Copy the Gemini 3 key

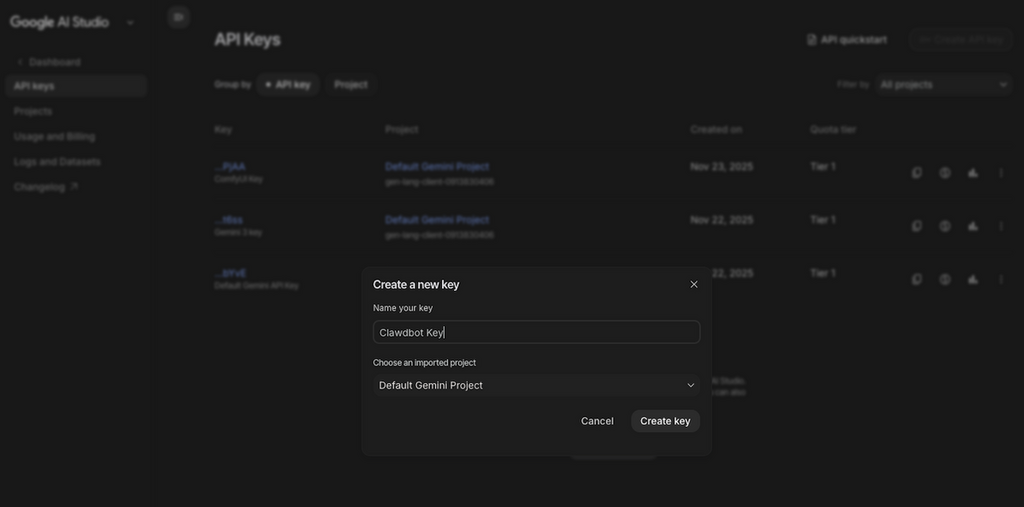(917, 226)
